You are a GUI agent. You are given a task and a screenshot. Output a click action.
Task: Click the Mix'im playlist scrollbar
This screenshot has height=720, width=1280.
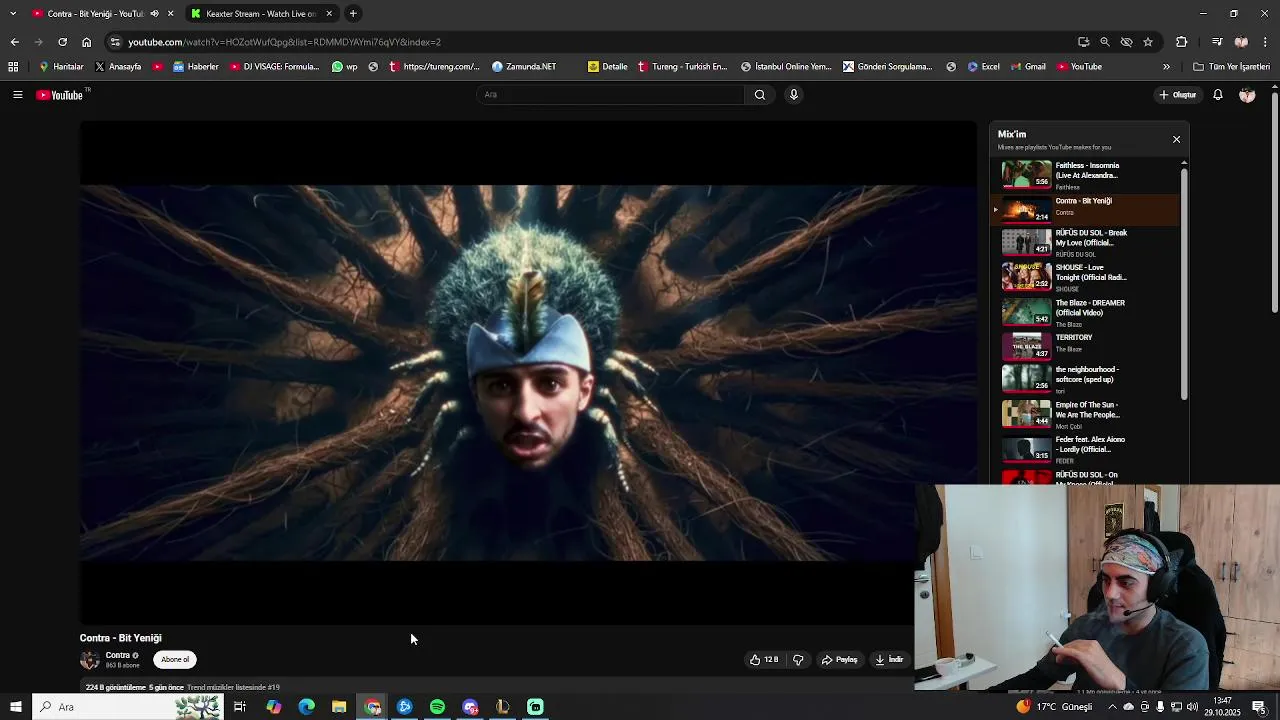point(1184,283)
